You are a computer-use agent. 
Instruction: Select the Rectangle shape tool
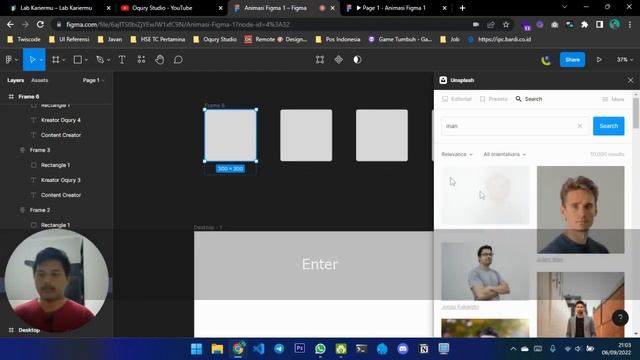(78, 60)
